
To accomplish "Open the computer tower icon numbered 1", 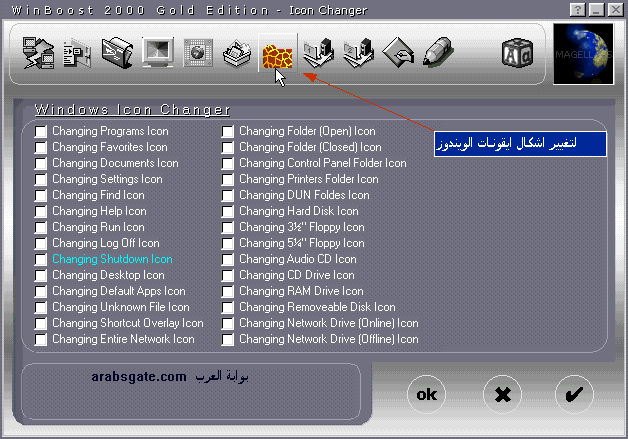I will point(318,52).
